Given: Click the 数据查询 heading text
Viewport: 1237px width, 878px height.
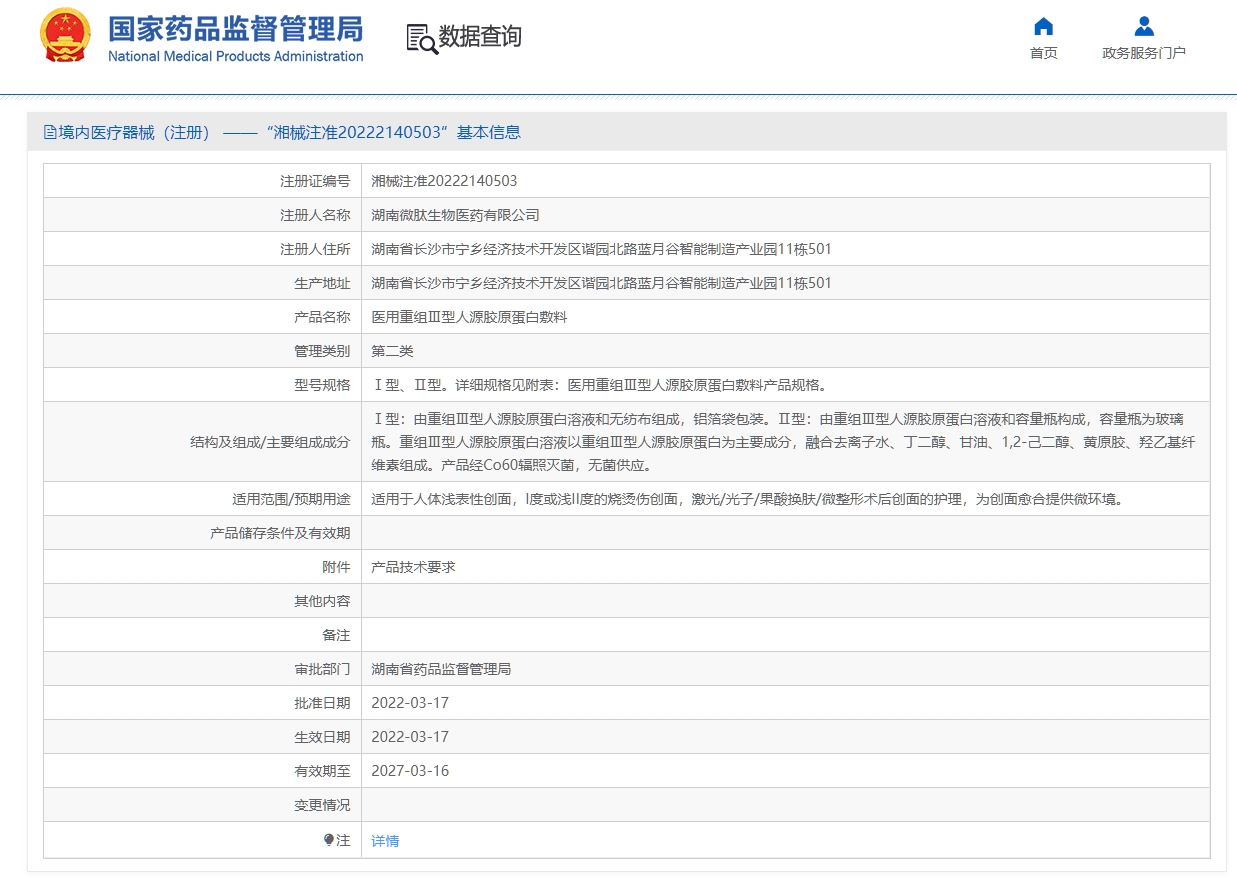Looking at the screenshot, I should pos(480,37).
